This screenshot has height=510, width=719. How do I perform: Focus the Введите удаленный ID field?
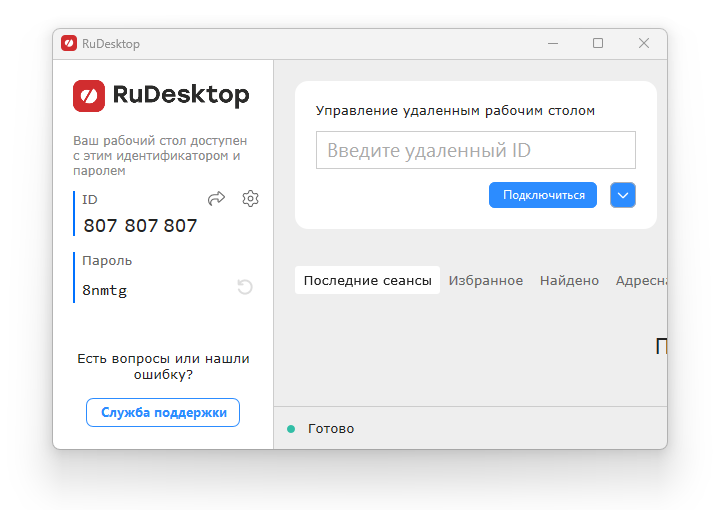[476, 150]
